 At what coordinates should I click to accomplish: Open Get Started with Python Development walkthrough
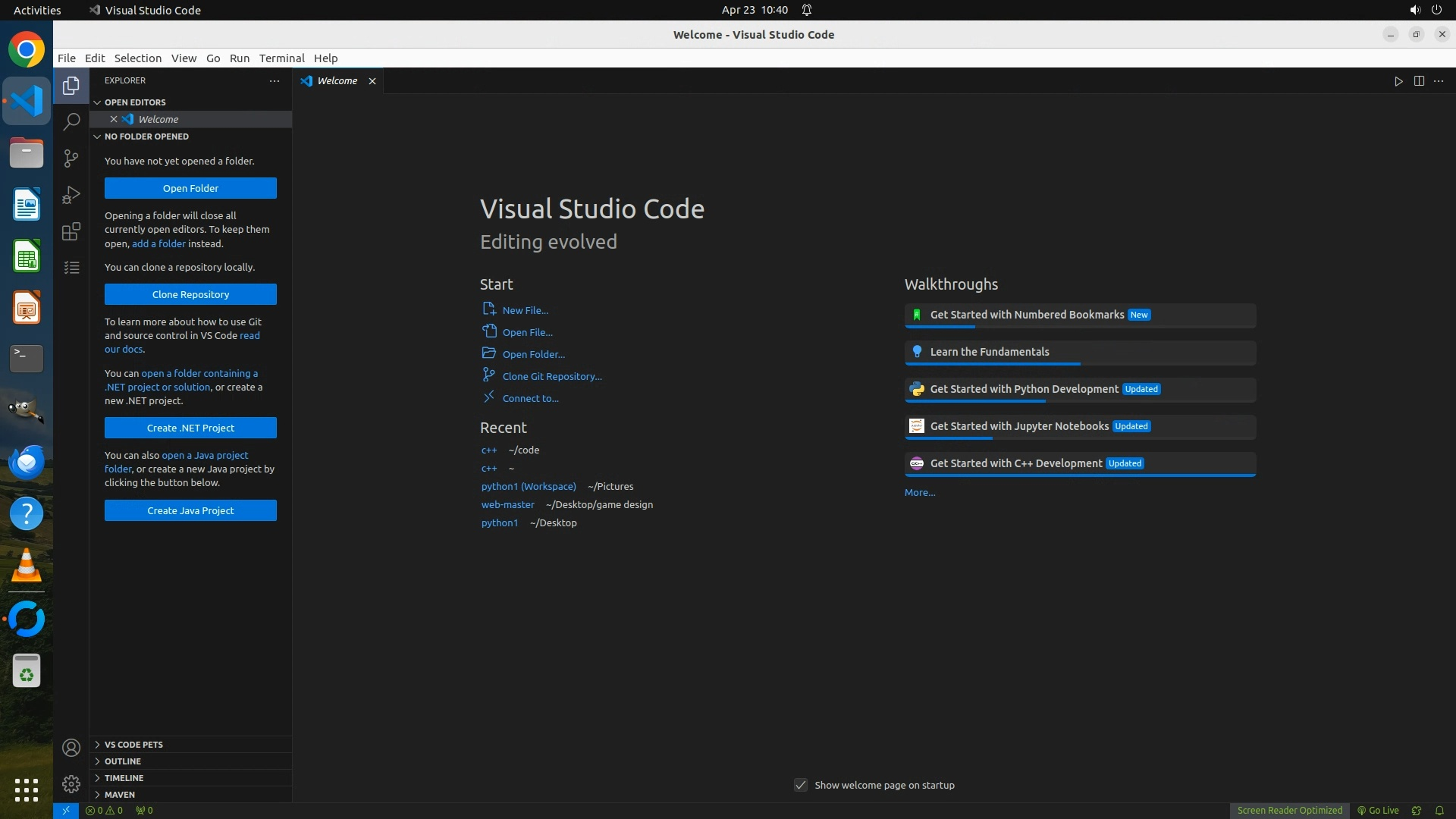(1024, 389)
